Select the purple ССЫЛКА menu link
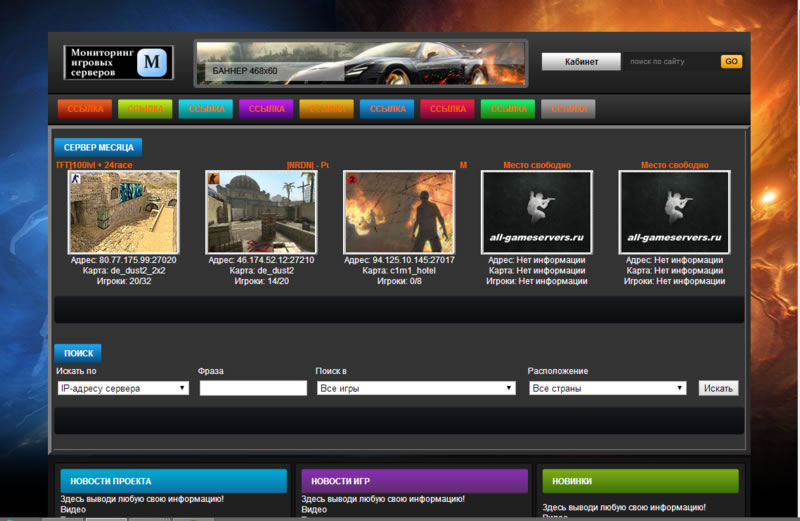The image size is (800, 521). (266, 109)
